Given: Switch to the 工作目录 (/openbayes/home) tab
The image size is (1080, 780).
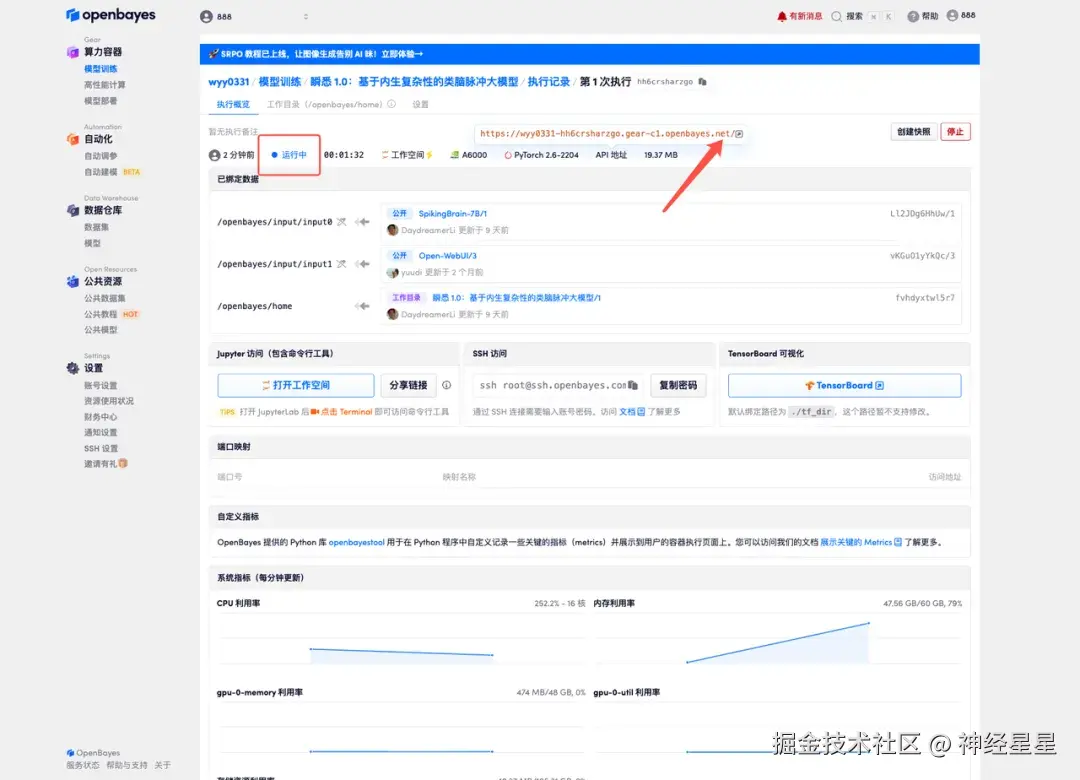Looking at the screenshot, I should 324,105.
